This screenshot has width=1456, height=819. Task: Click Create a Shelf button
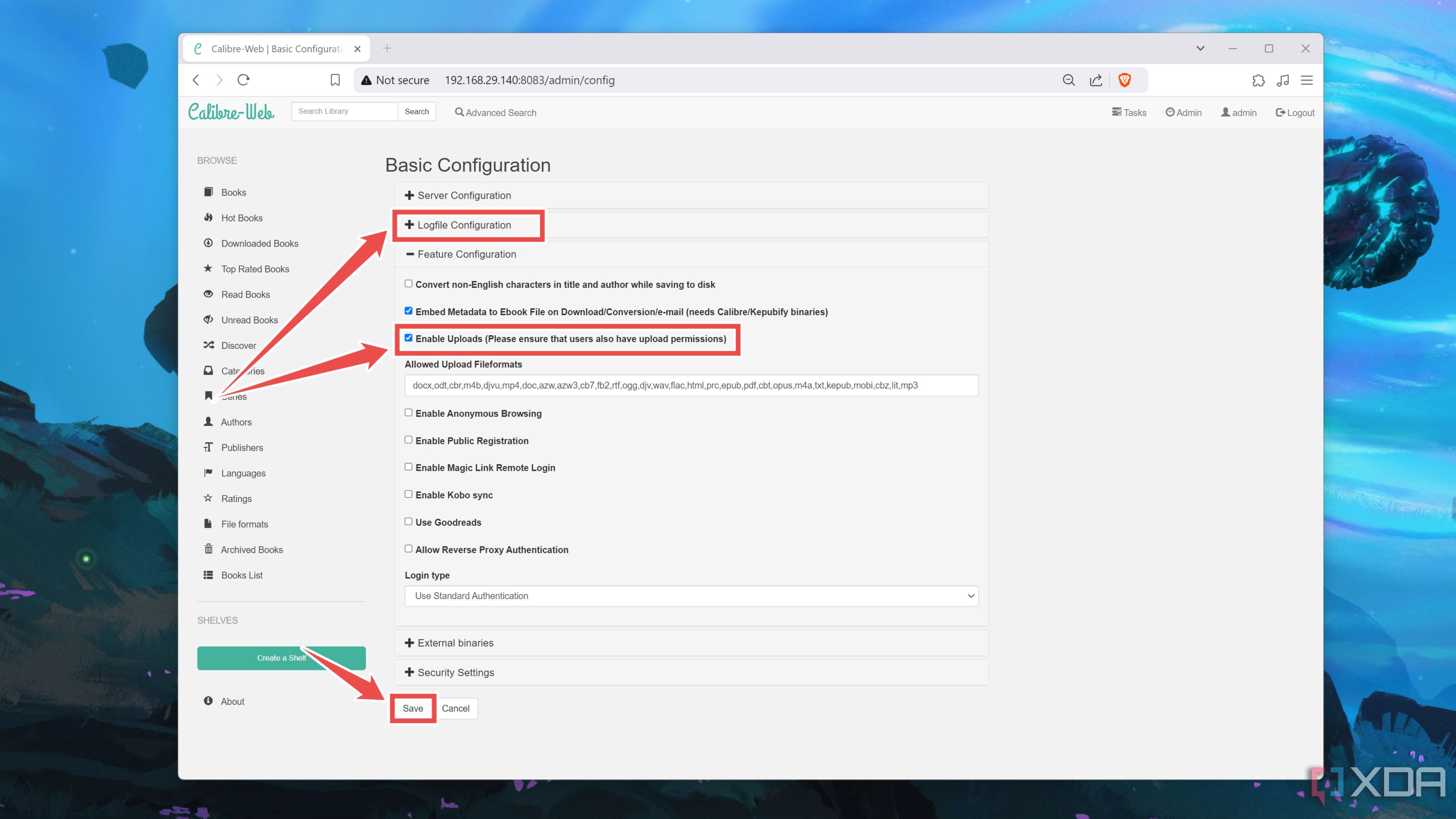pos(281,658)
